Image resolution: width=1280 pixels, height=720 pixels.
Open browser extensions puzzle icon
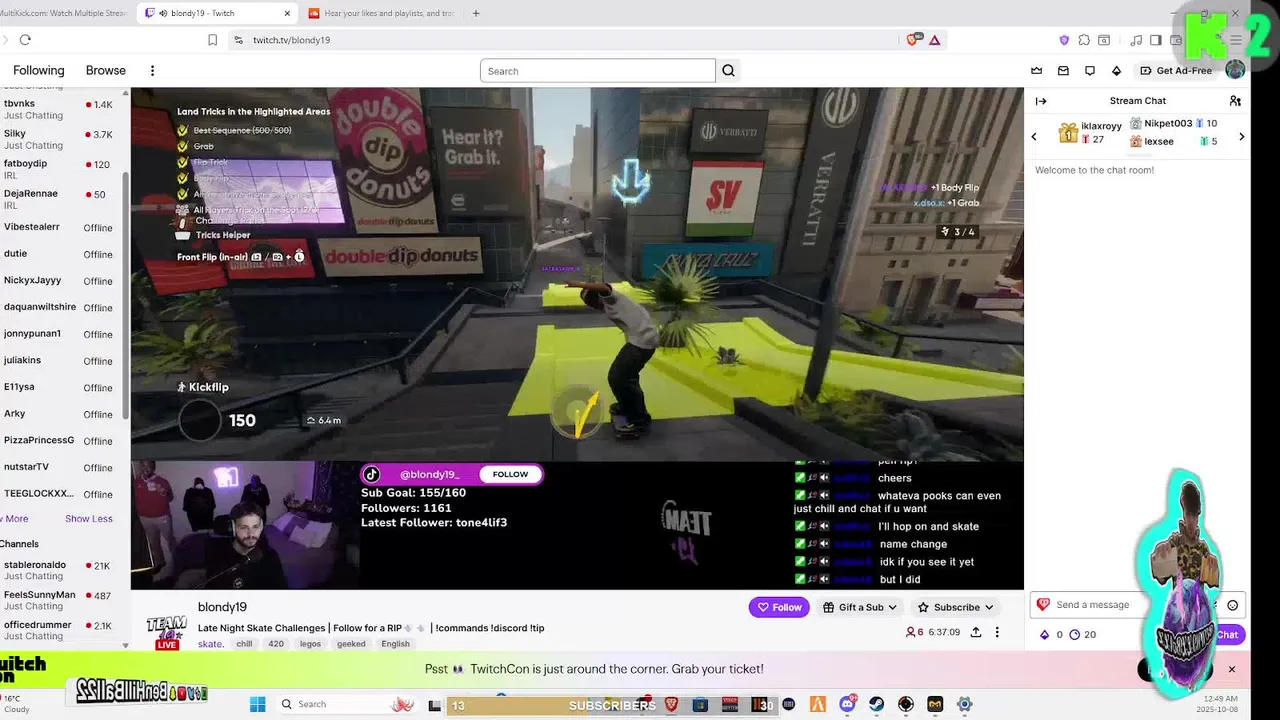1084,40
